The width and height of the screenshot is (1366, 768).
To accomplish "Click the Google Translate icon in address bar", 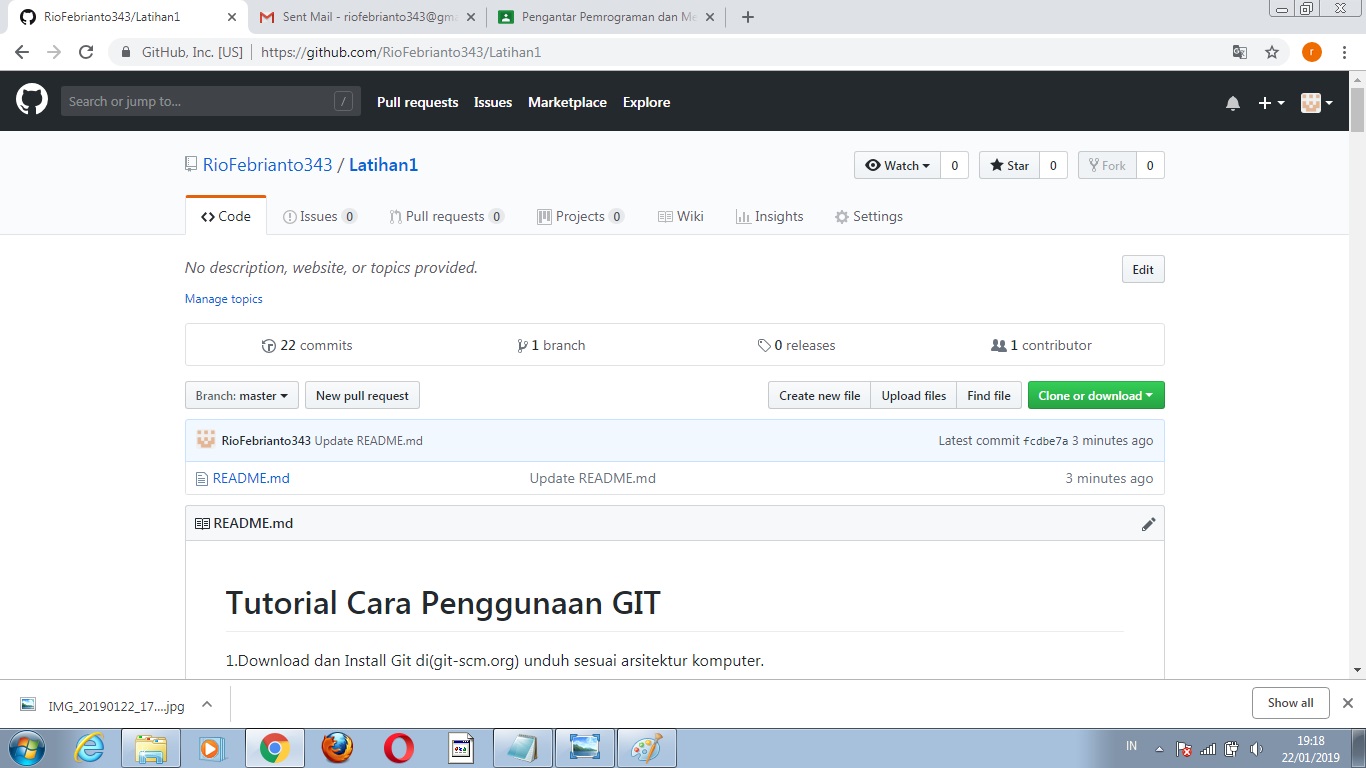I will tap(1240, 52).
